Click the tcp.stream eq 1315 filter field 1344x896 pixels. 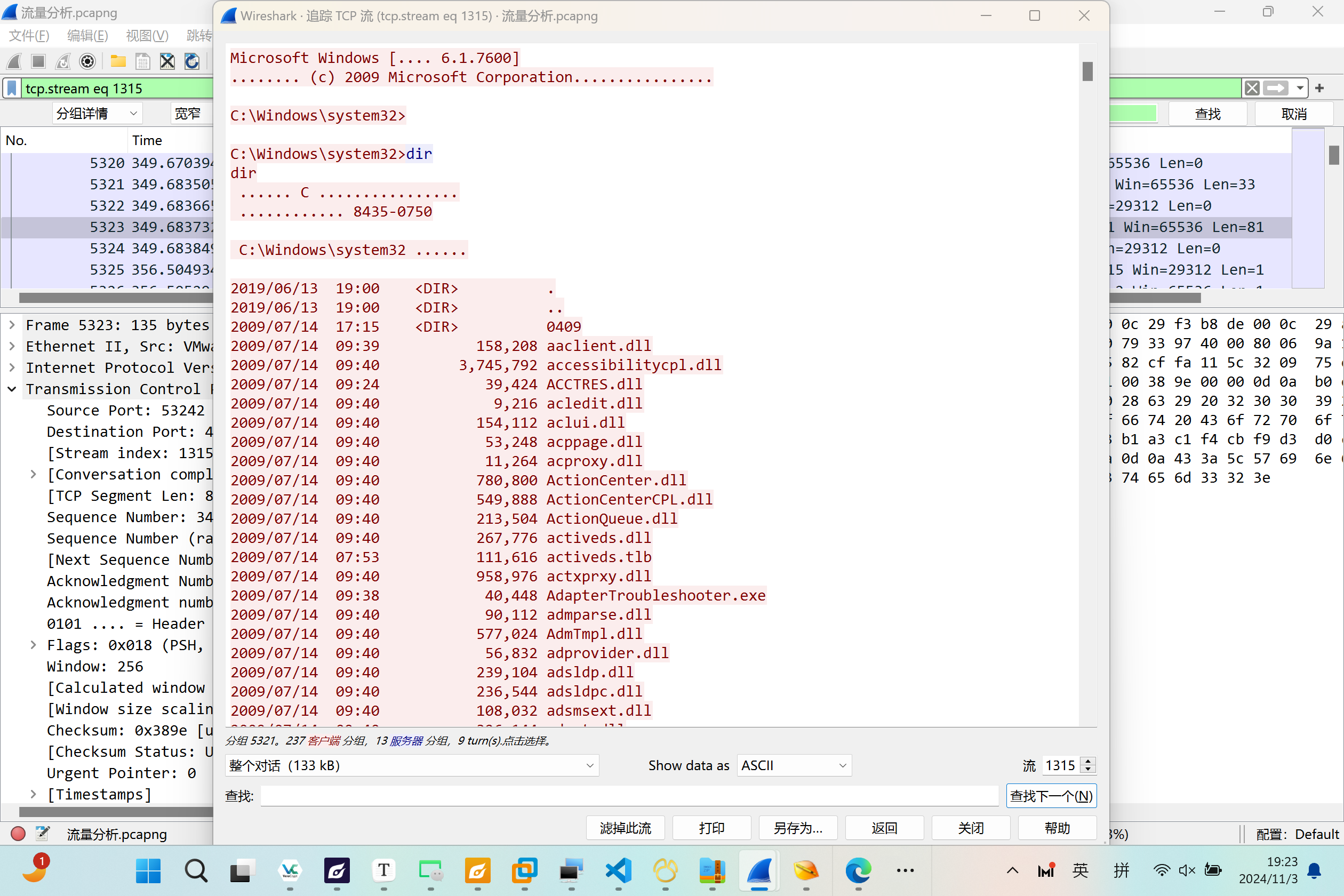[x=117, y=89]
